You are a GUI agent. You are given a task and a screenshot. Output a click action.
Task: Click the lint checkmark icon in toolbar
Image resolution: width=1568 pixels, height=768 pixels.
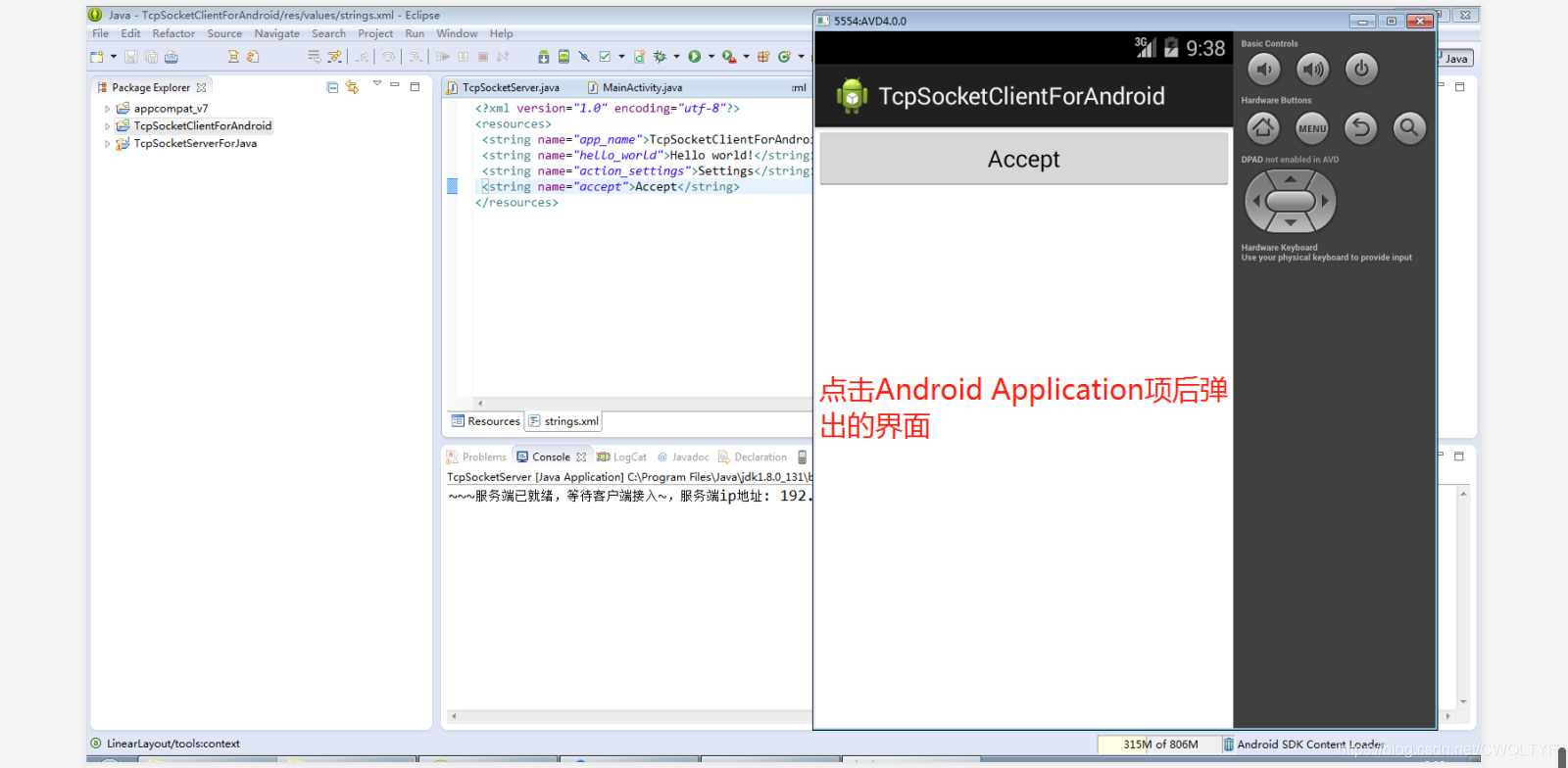coord(605,57)
